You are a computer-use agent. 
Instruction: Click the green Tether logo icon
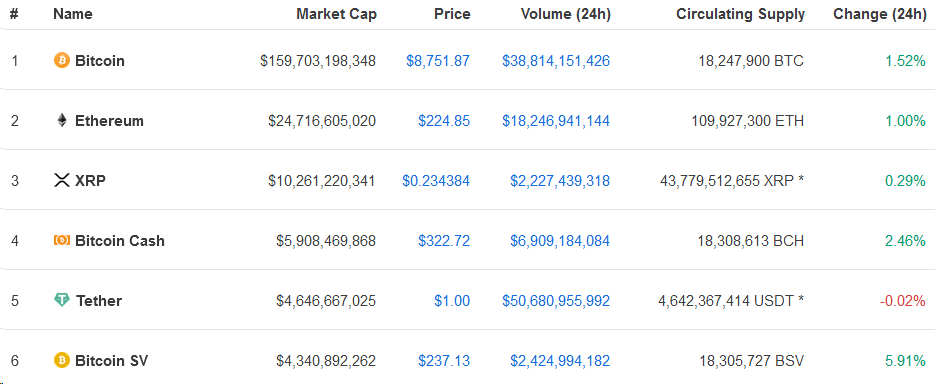tap(61, 301)
